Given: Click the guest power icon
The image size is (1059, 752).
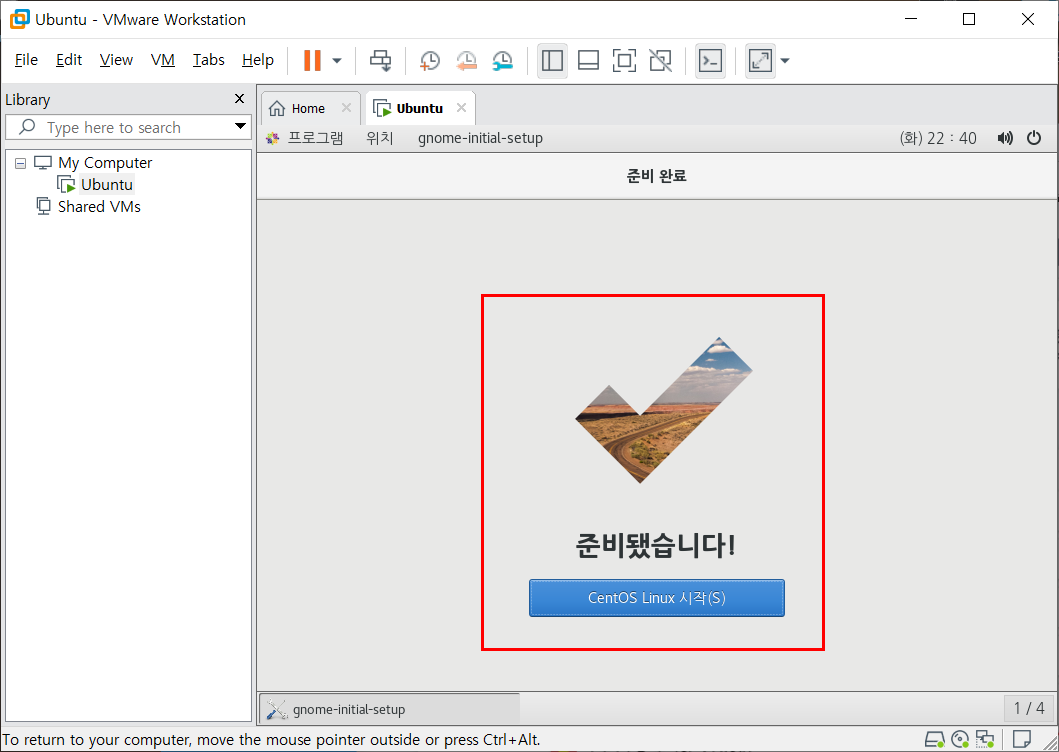Looking at the screenshot, I should pyautogui.click(x=1034, y=139).
